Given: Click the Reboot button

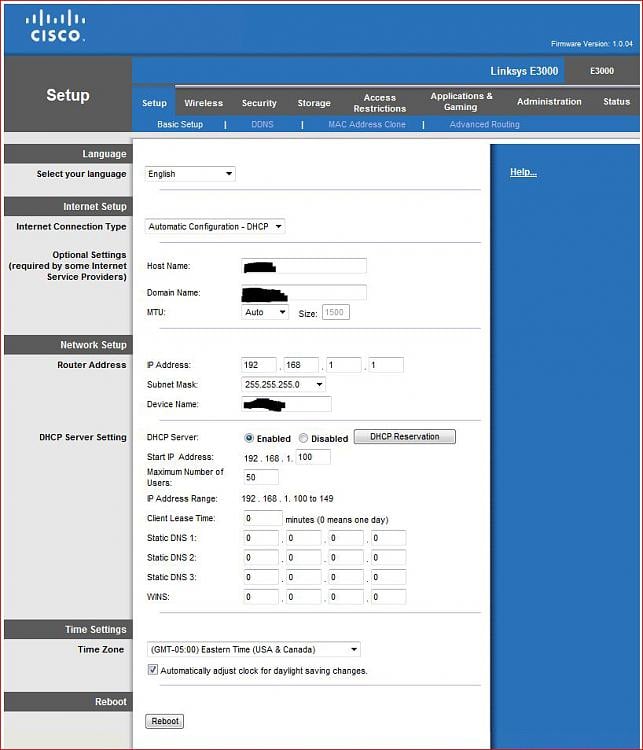Looking at the screenshot, I should (x=165, y=721).
